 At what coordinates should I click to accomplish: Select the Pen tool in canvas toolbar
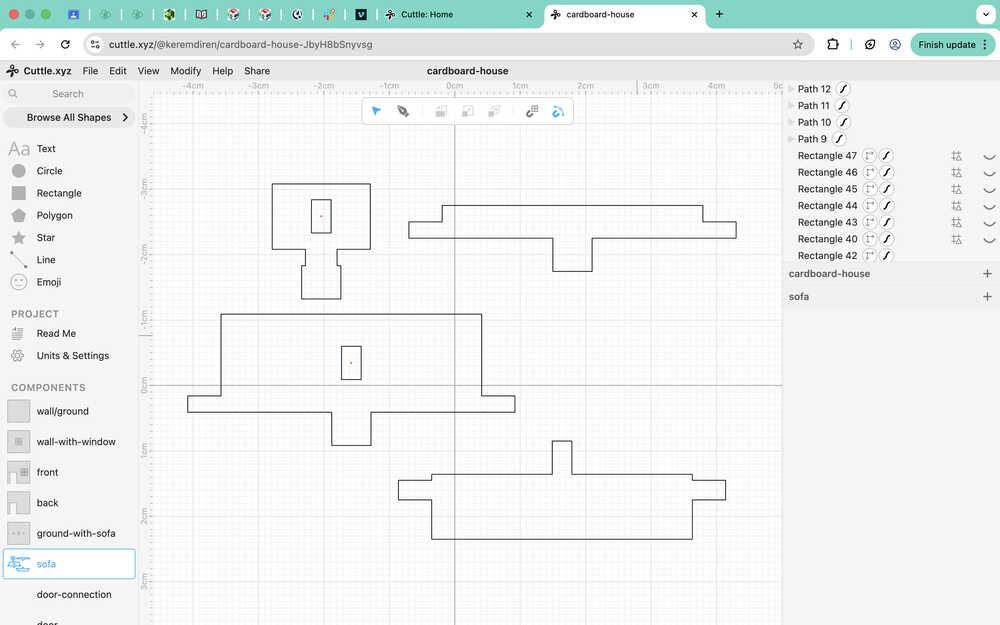point(403,112)
